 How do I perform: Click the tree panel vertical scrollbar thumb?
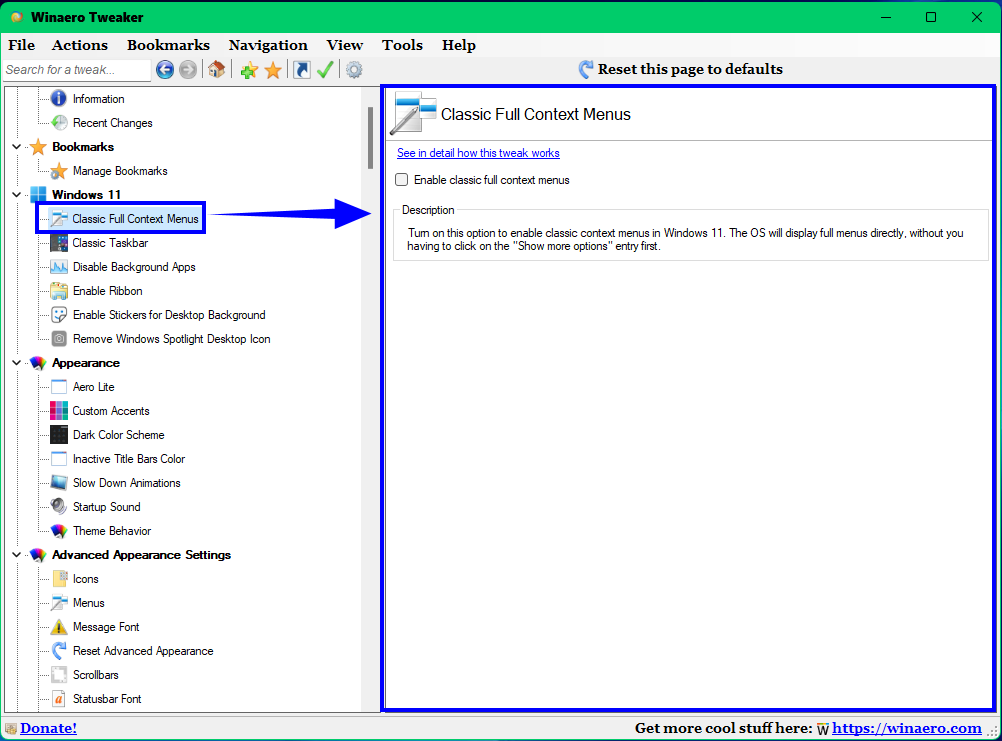(370, 138)
